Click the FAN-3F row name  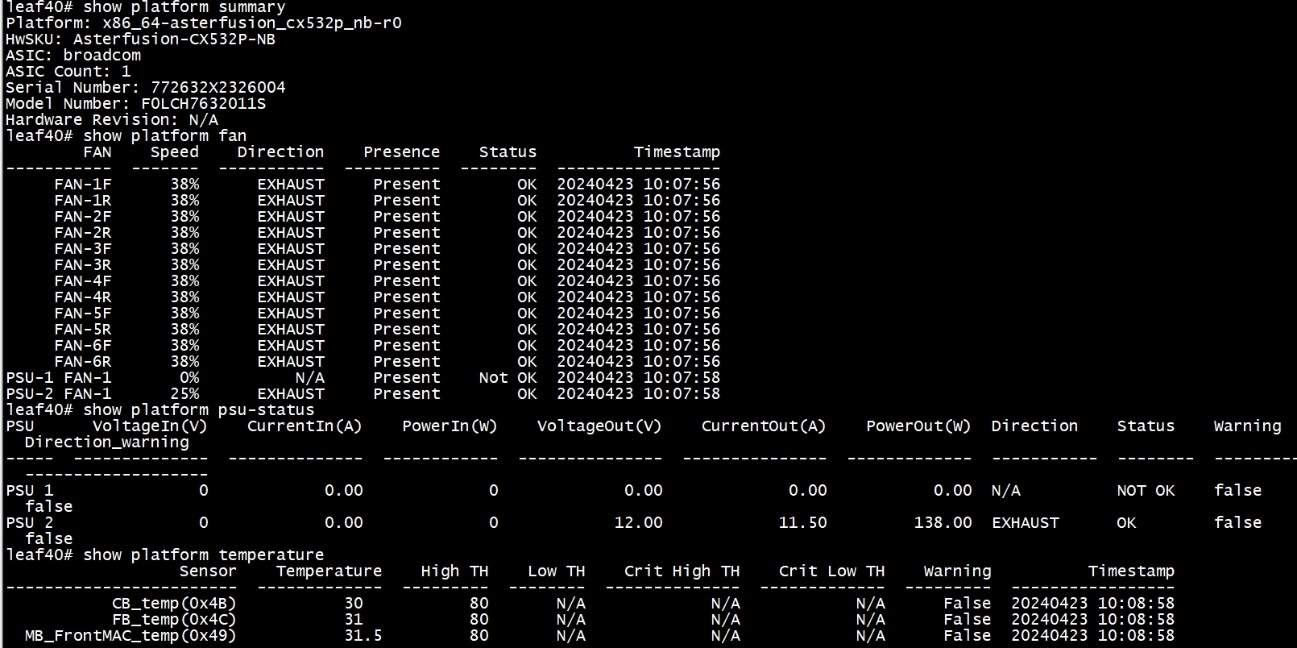[83, 248]
